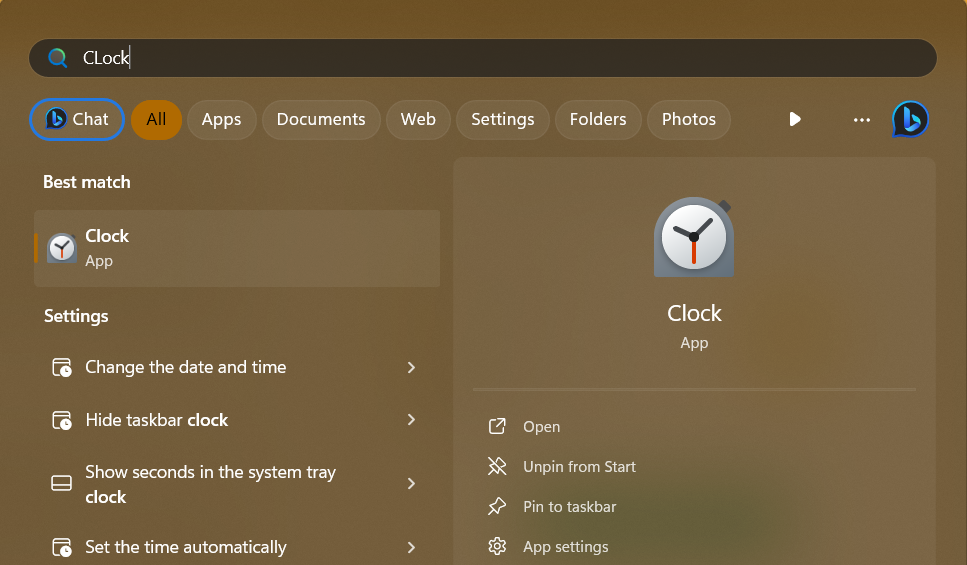Image resolution: width=967 pixels, height=565 pixels.
Task: Click the App settings gear icon
Action: (x=497, y=547)
